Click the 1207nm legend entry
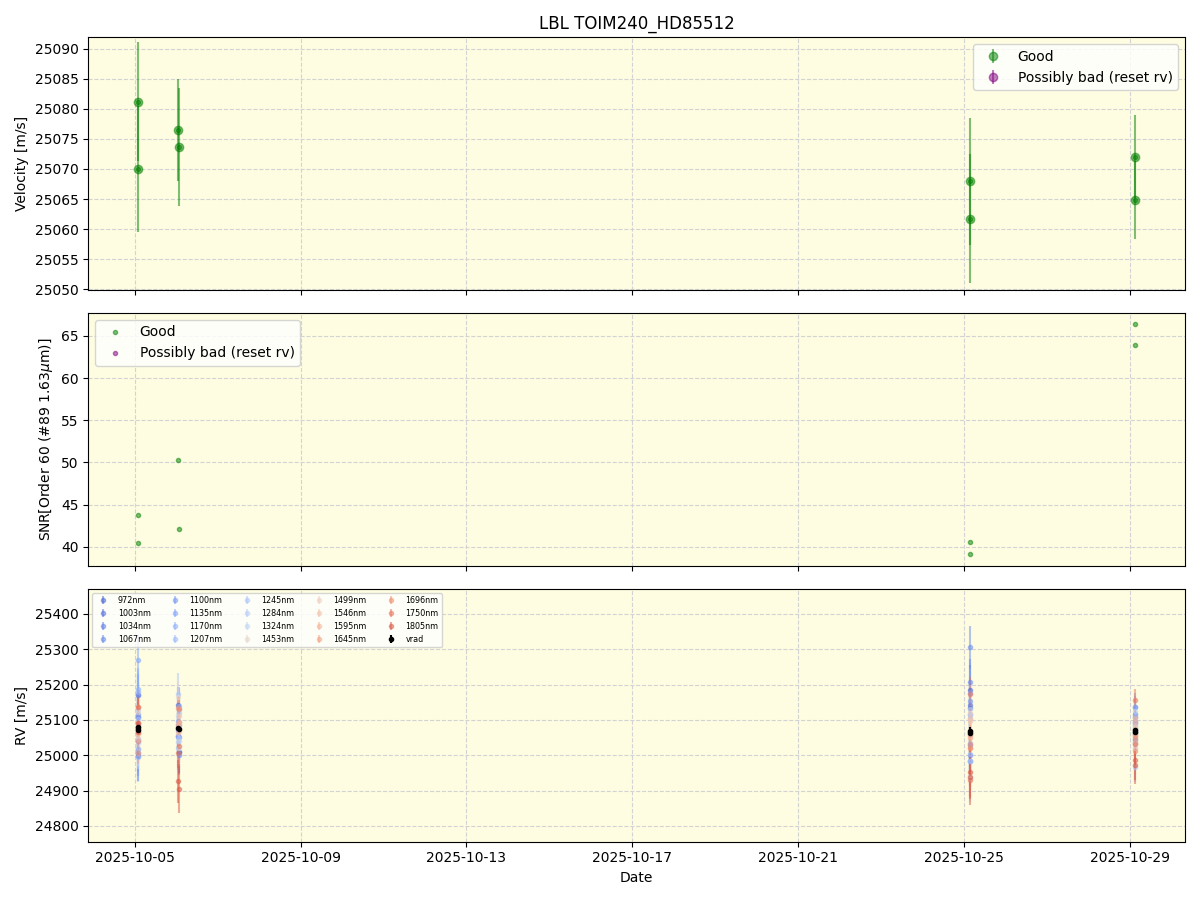Screen dimensions: 1200x900 [x=196, y=639]
